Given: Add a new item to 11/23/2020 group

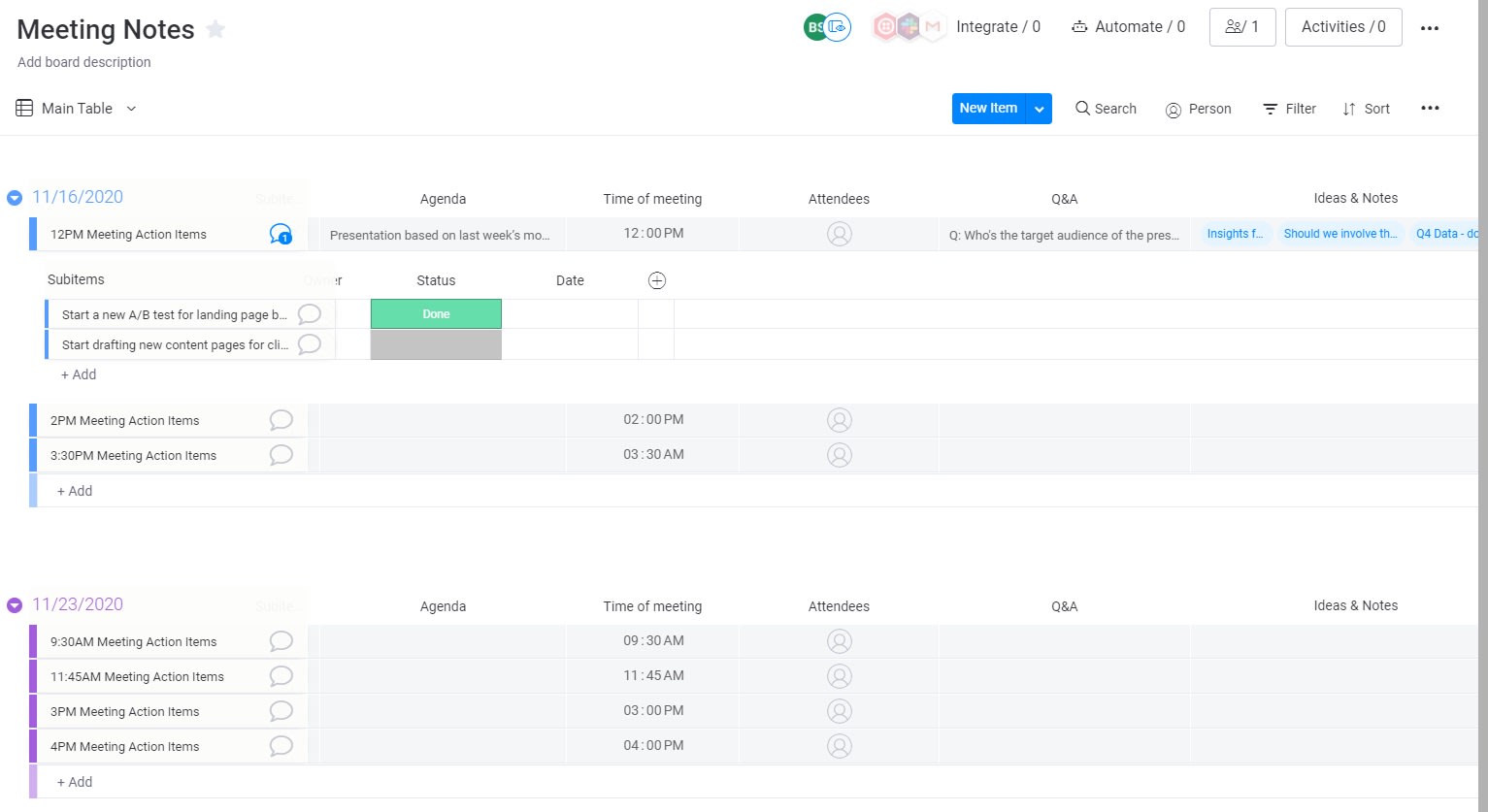Looking at the screenshot, I should (x=75, y=782).
